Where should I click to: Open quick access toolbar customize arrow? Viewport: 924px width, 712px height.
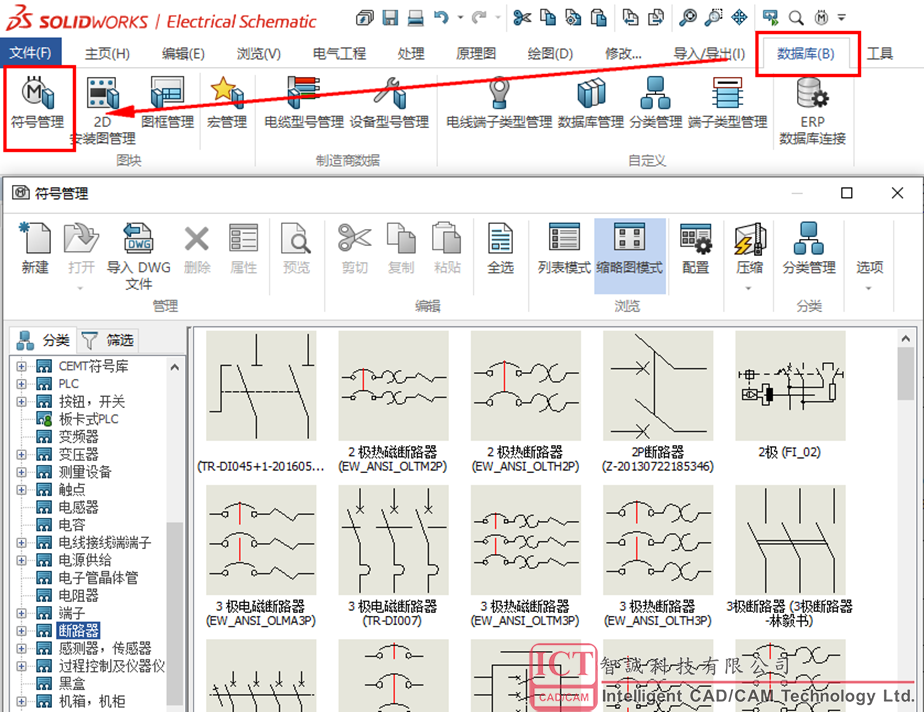842,18
